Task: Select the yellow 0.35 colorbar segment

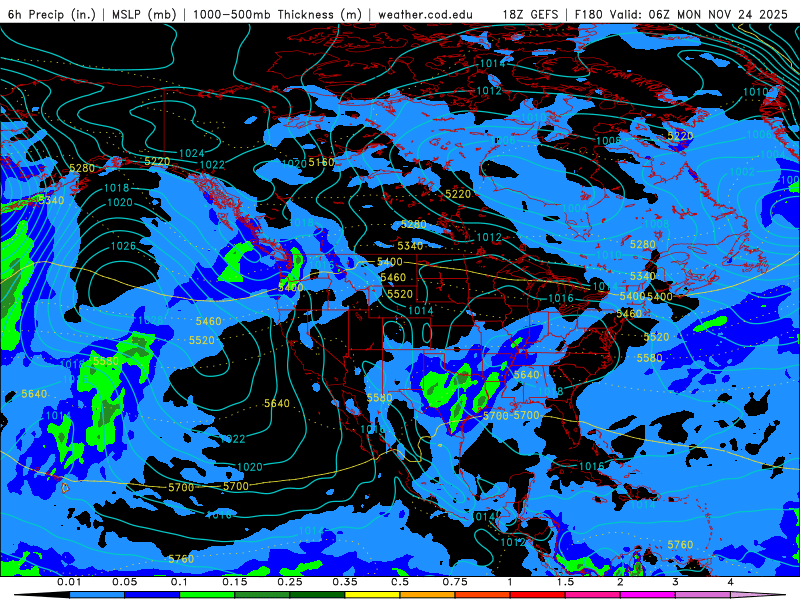Action: pos(372,595)
